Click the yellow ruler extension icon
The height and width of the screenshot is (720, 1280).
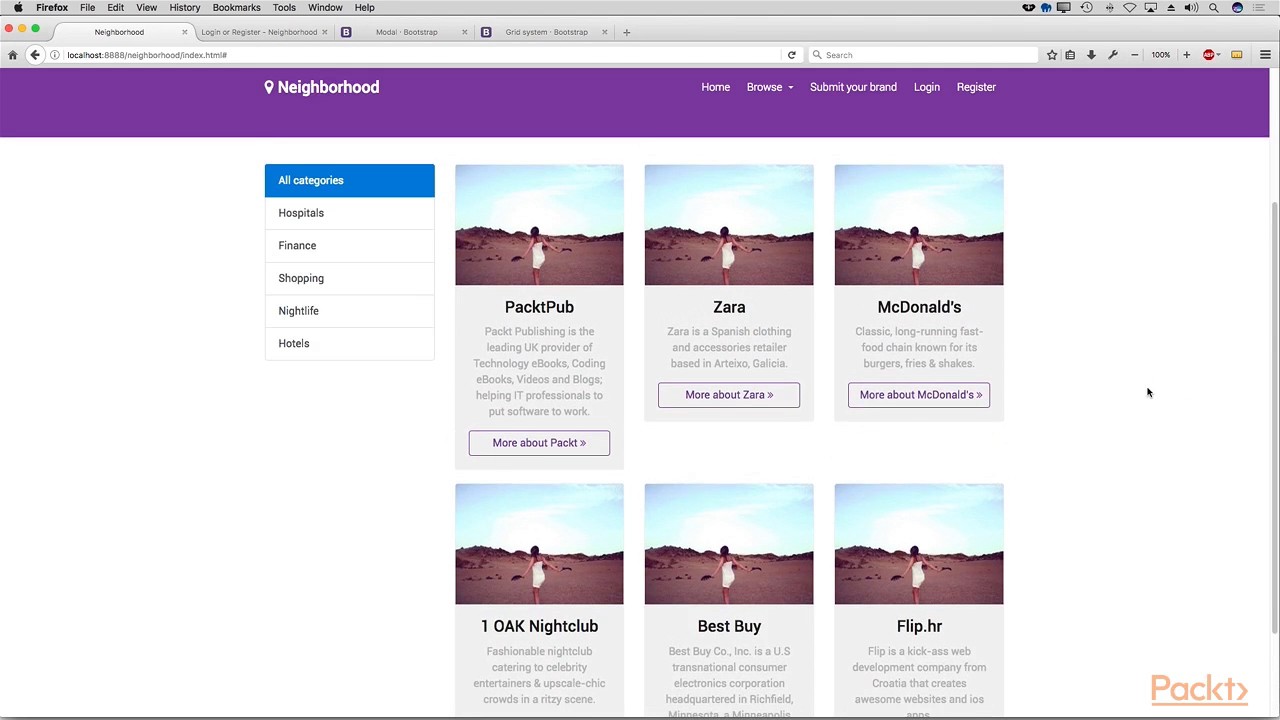(x=1237, y=55)
